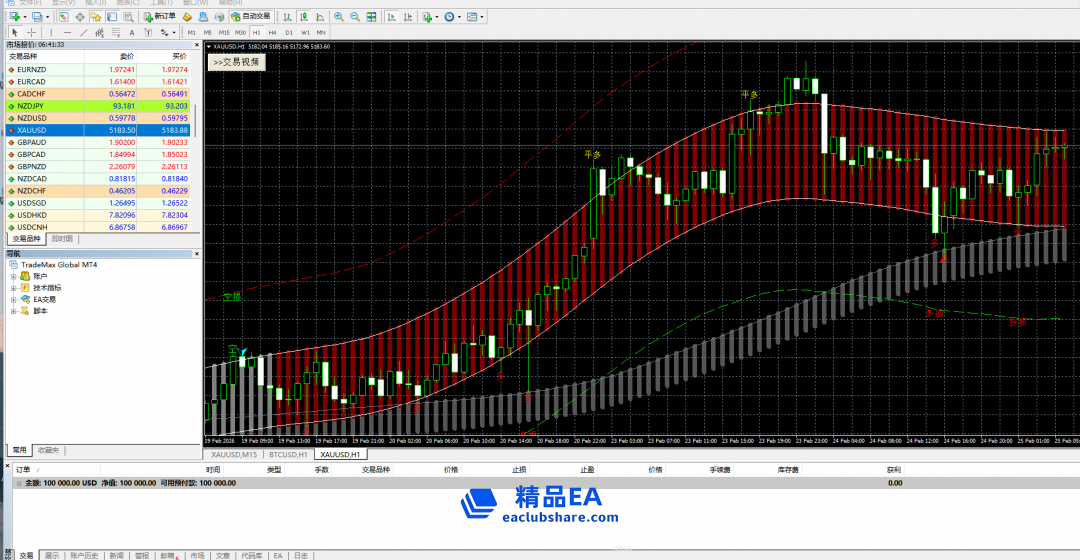Image resolution: width=1080 pixels, height=560 pixels.
Task: Toggle the H4 timeframe button
Action: (x=273, y=32)
